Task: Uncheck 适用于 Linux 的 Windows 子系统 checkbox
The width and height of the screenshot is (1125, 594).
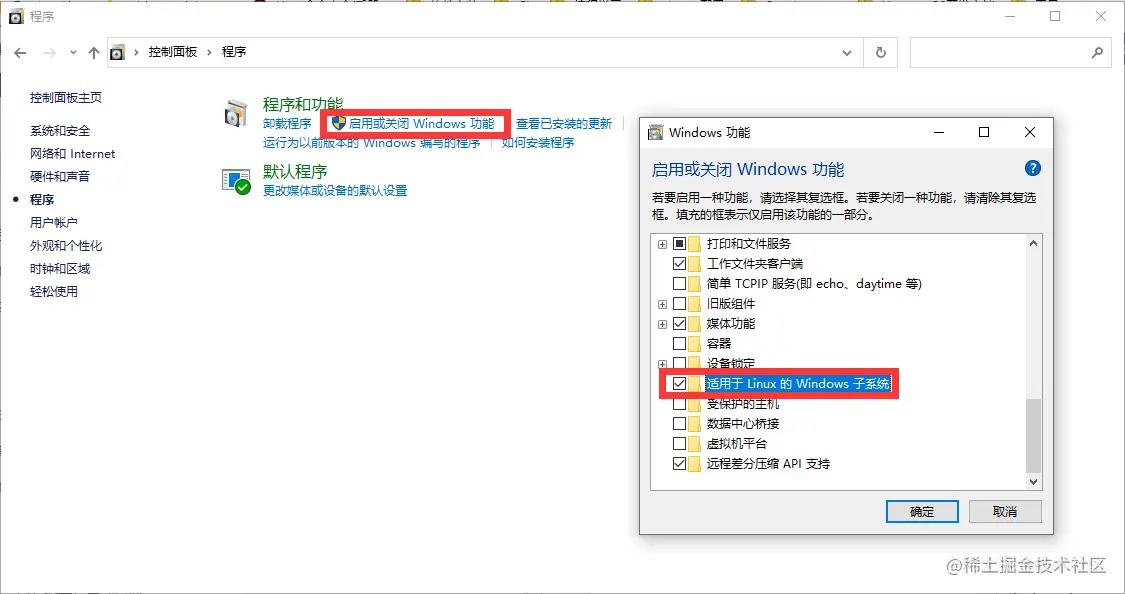Action: 679,384
